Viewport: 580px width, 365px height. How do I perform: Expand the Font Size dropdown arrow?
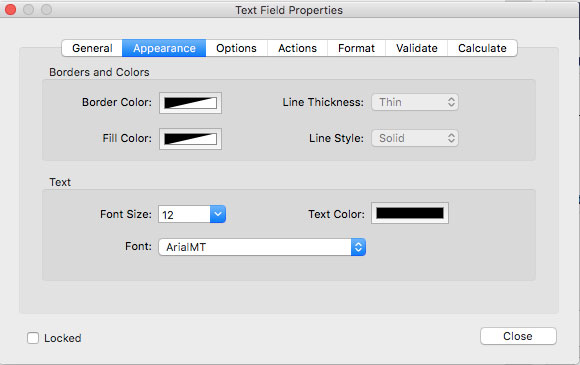tap(218, 214)
